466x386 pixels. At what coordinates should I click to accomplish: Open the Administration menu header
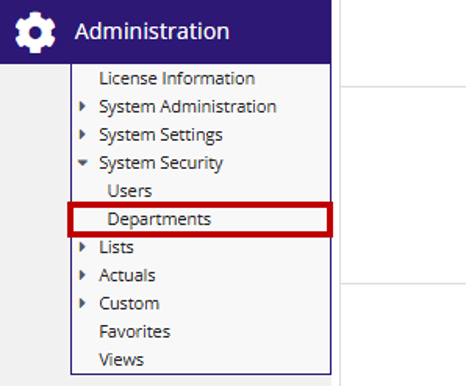[165, 32]
